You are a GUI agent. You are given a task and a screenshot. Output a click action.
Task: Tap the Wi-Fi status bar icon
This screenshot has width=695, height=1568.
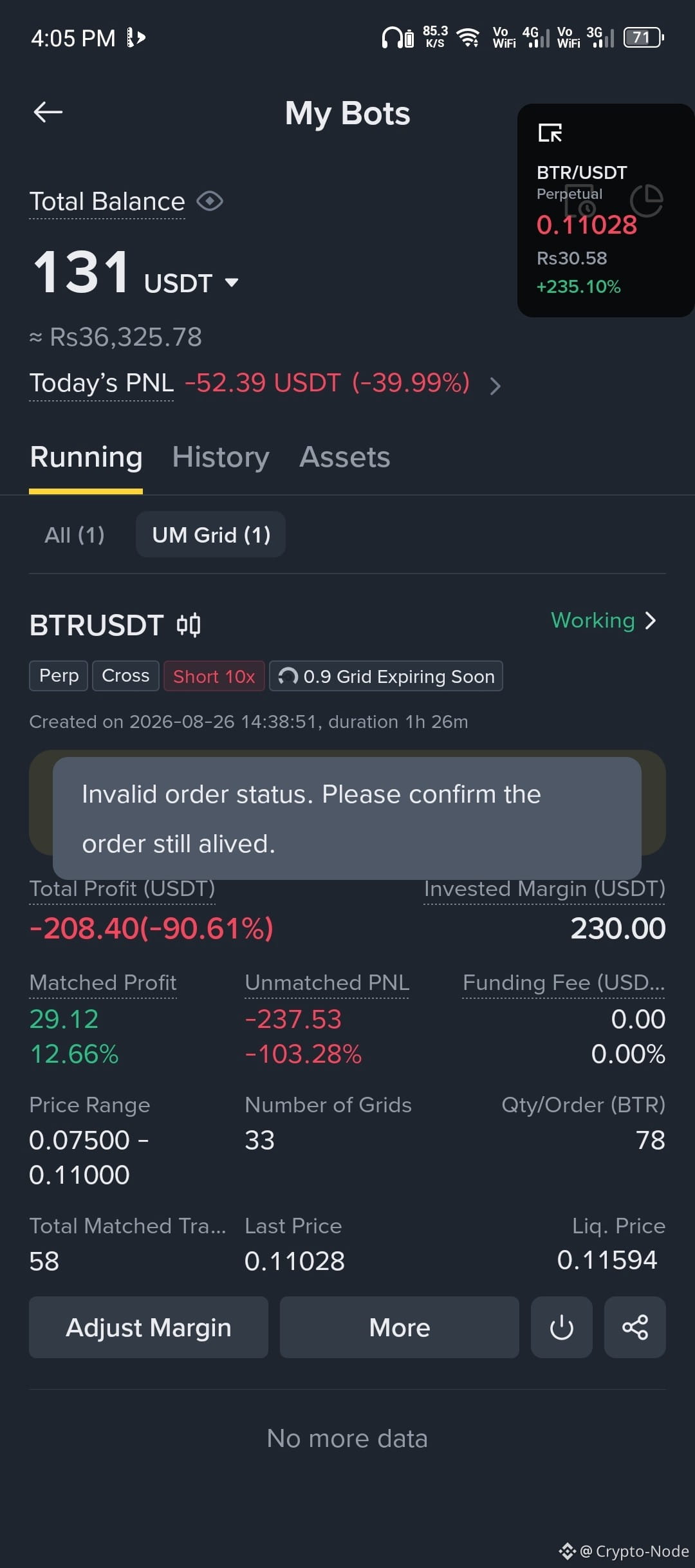(468, 37)
